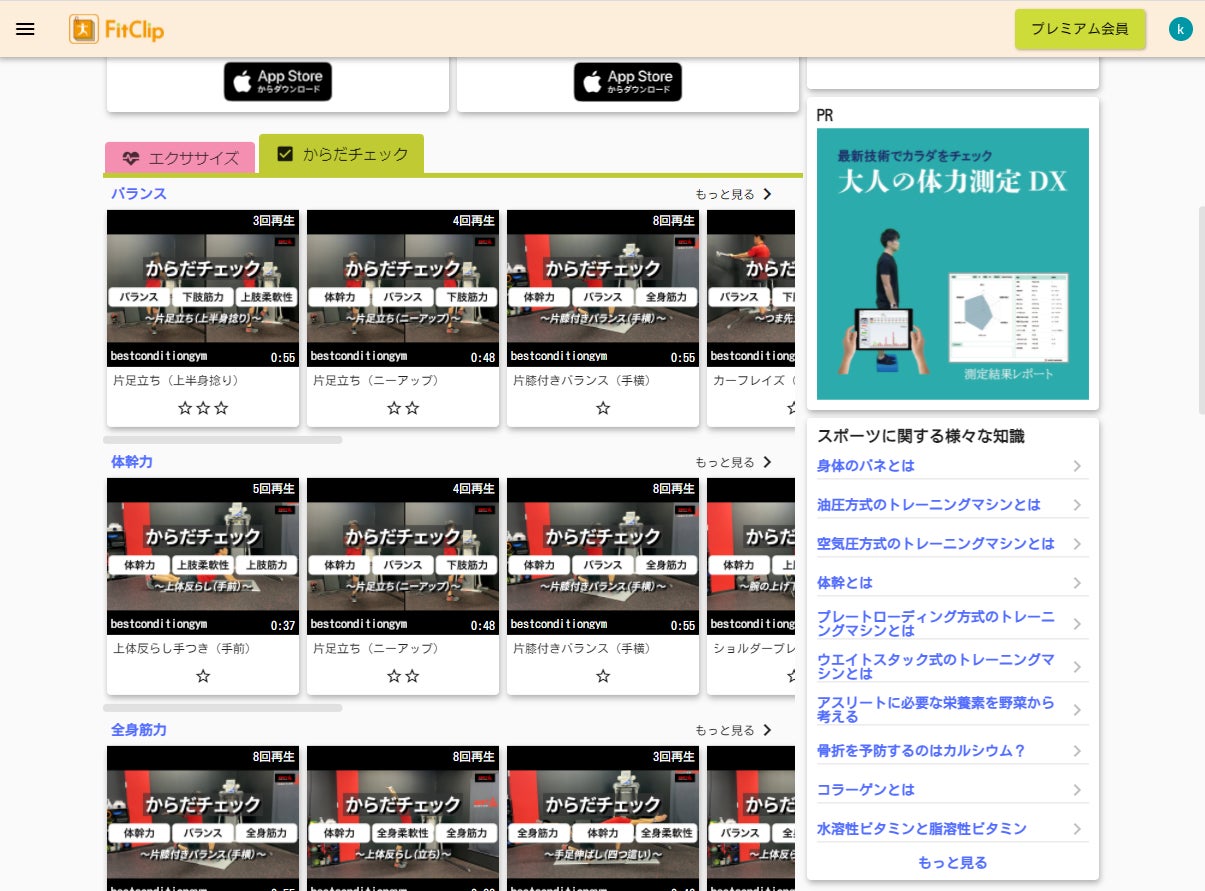The width and height of the screenshot is (1205, 891).
Task: Open ウエイトスタック式のトレーニングマシンとは article
Action: coord(936,667)
